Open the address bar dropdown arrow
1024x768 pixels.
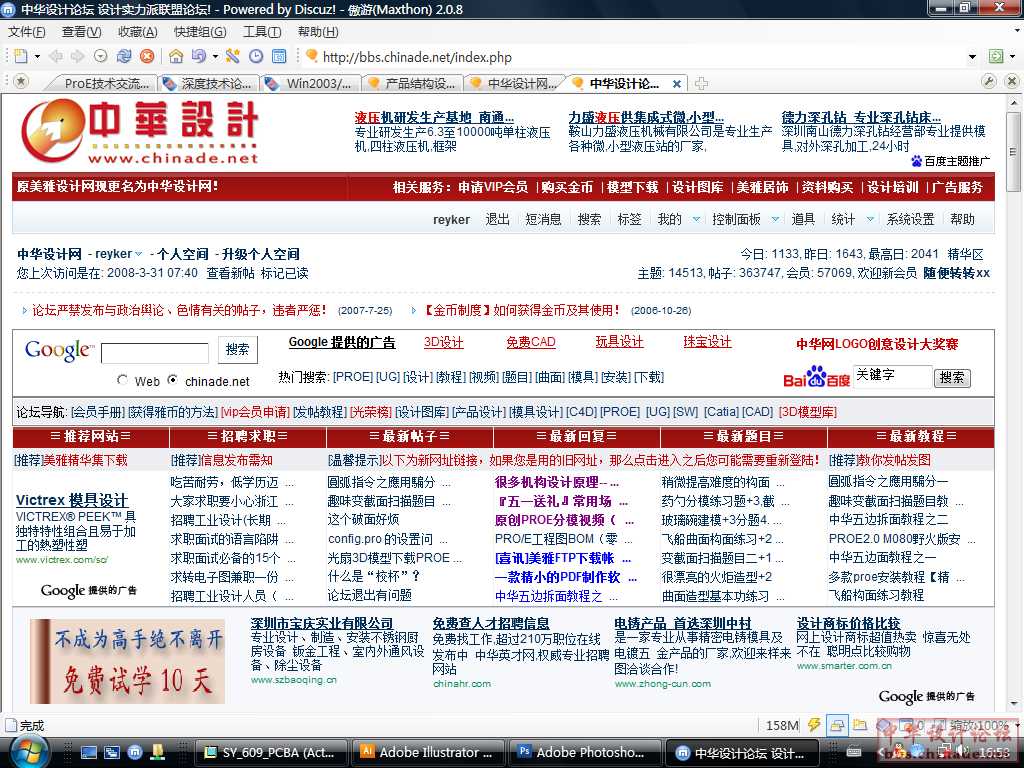[x=972, y=57]
